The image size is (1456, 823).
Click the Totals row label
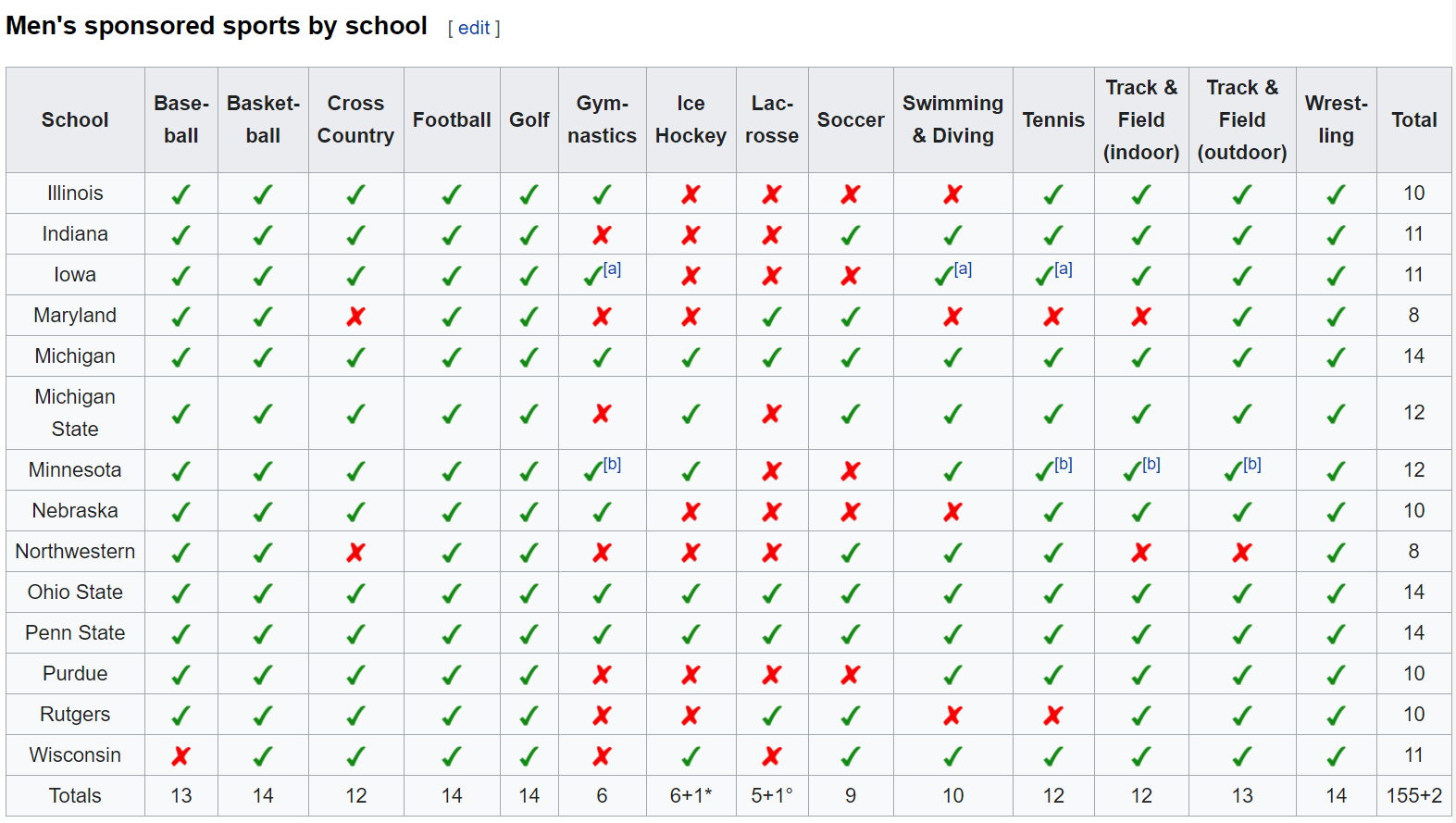point(75,796)
